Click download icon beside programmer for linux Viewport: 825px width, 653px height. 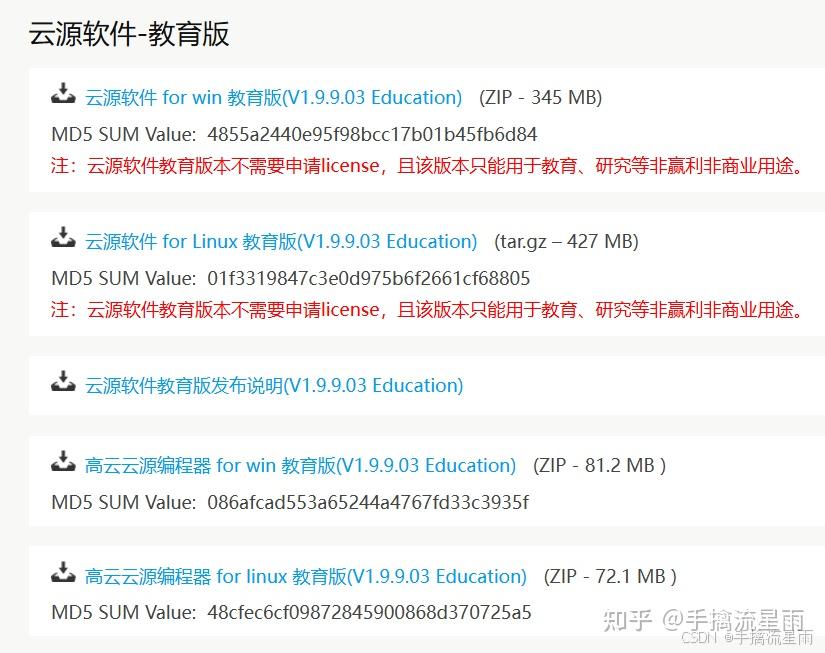(x=63, y=572)
